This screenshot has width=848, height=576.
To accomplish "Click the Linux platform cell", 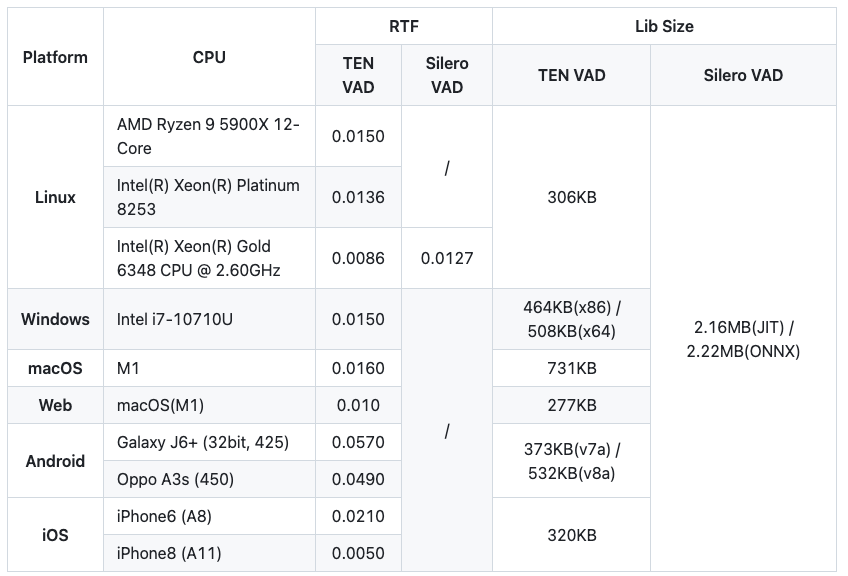I will tap(55, 197).
